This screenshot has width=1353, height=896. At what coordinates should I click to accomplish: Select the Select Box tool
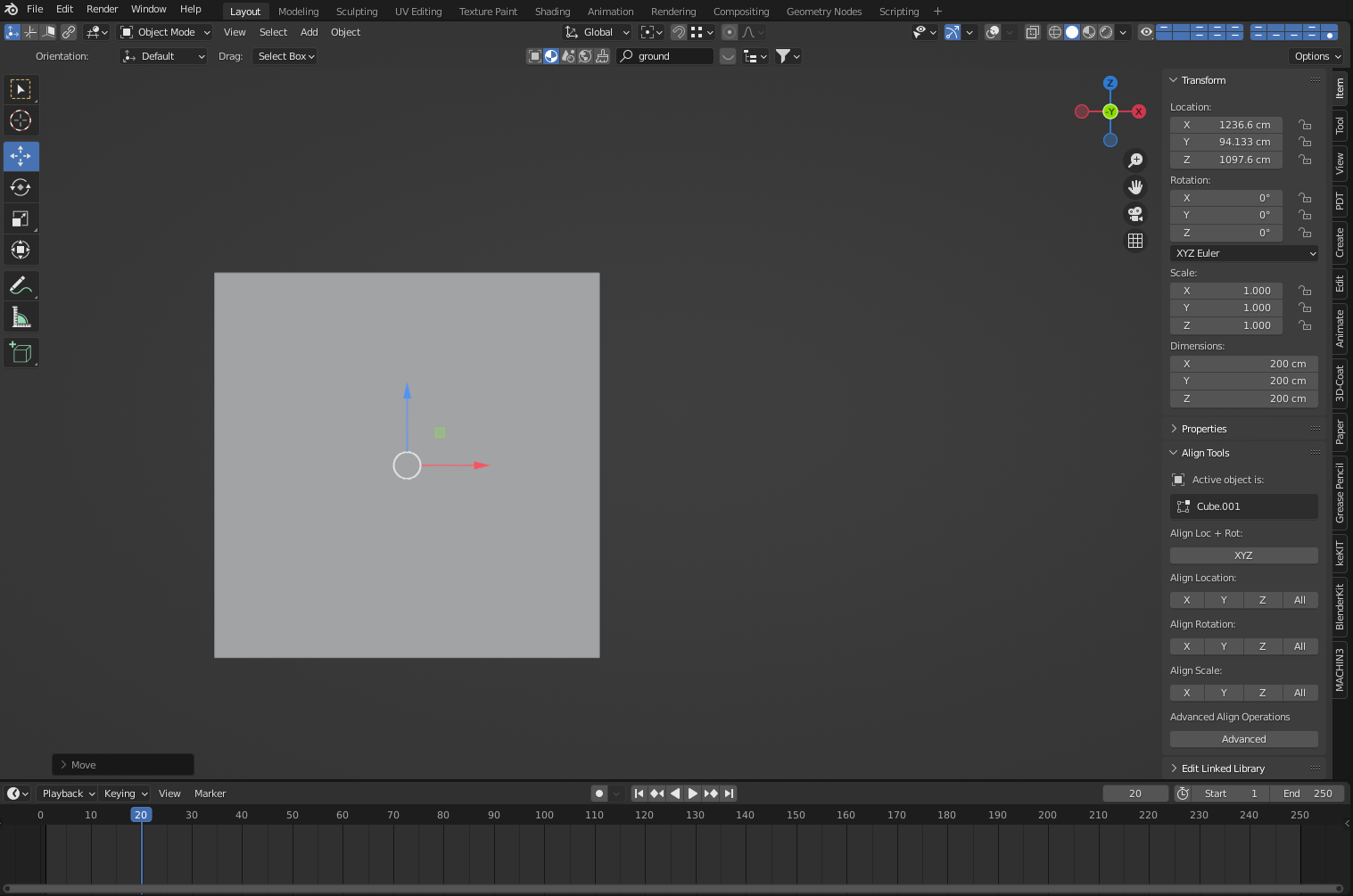[21, 89]
